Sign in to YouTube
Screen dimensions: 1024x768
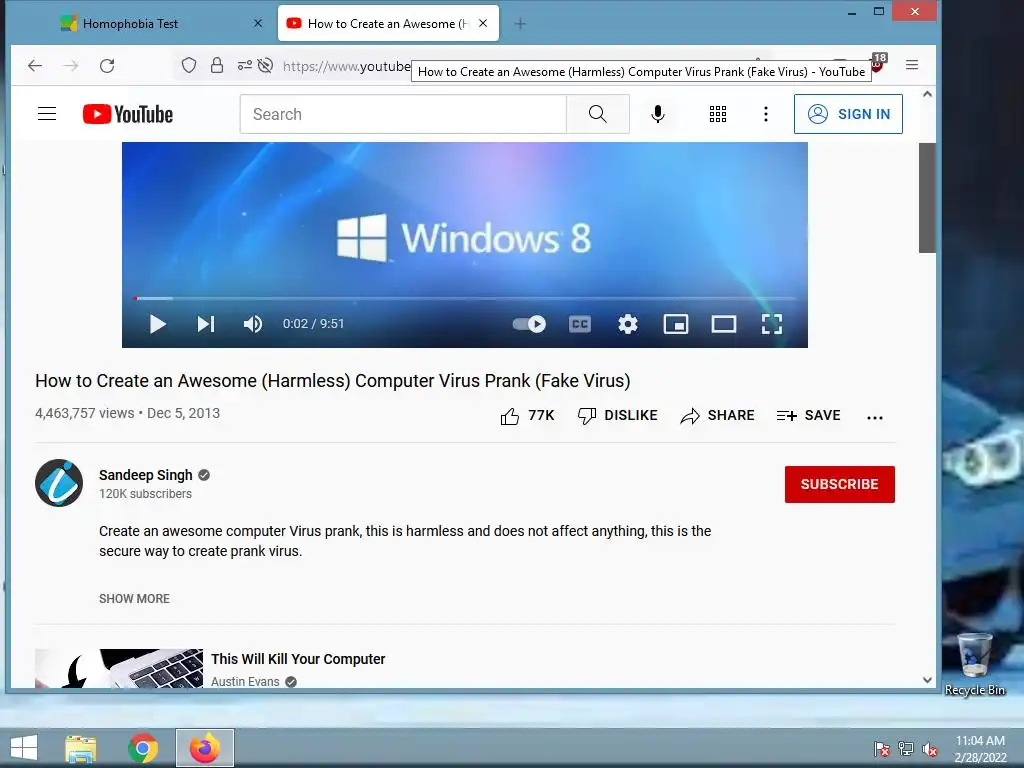[848, 114]
